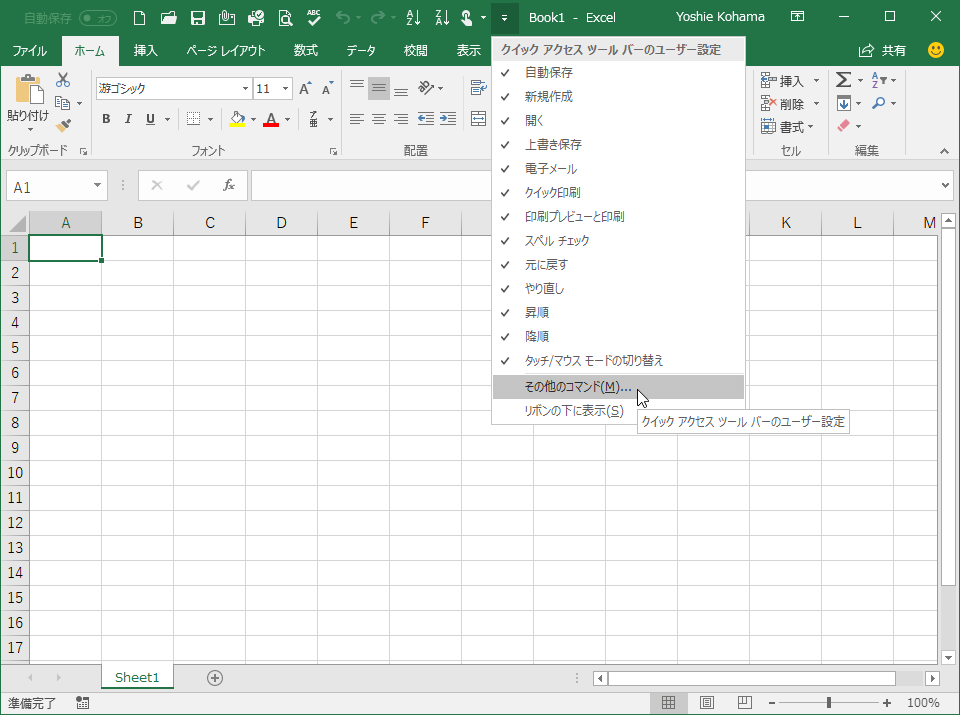Open the font name dropdown 游ゴシック

pos(245,89)
